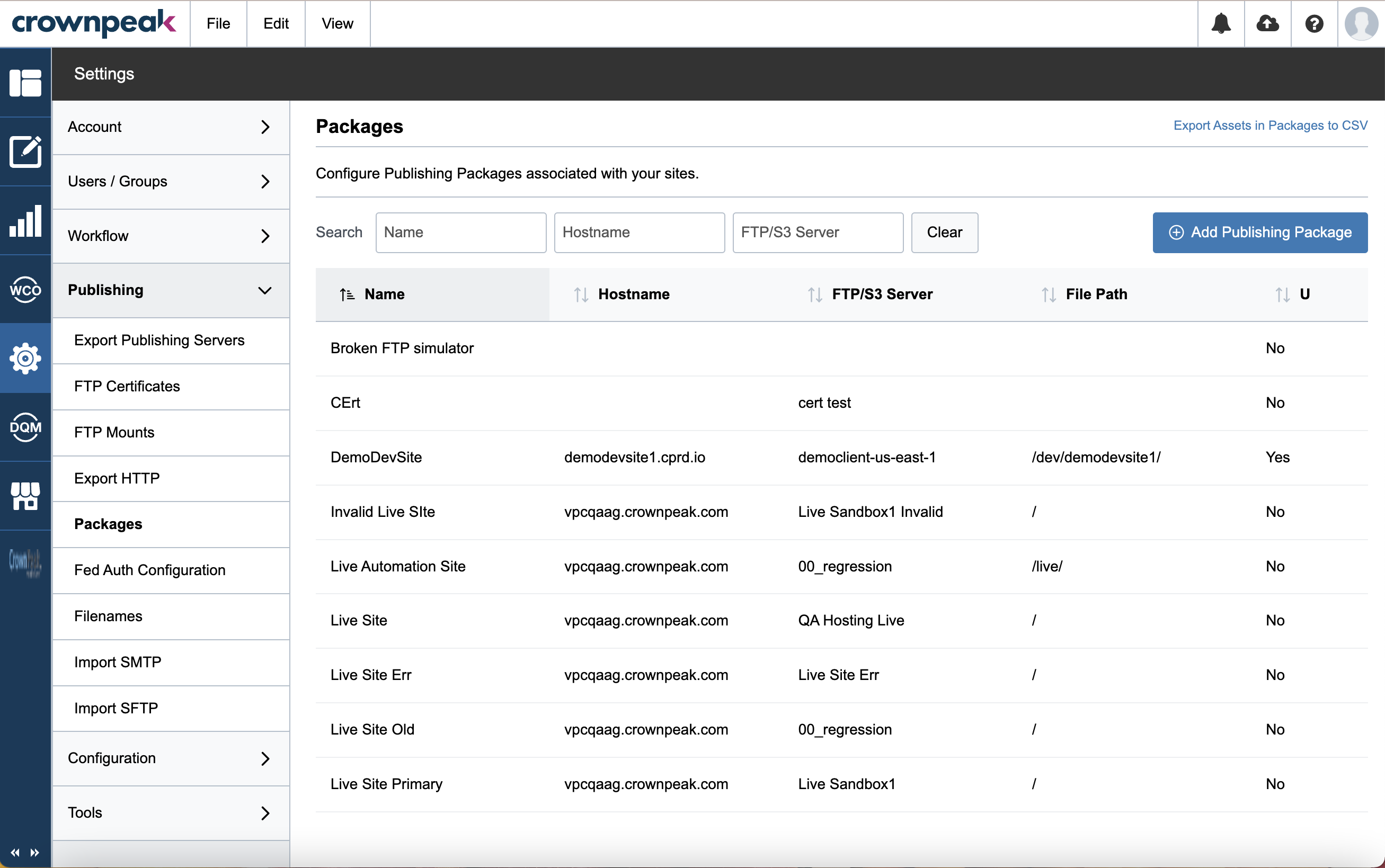Sort by Hostname column arrows
This screenshot has height=868, width=1385.
click(581, 294)
